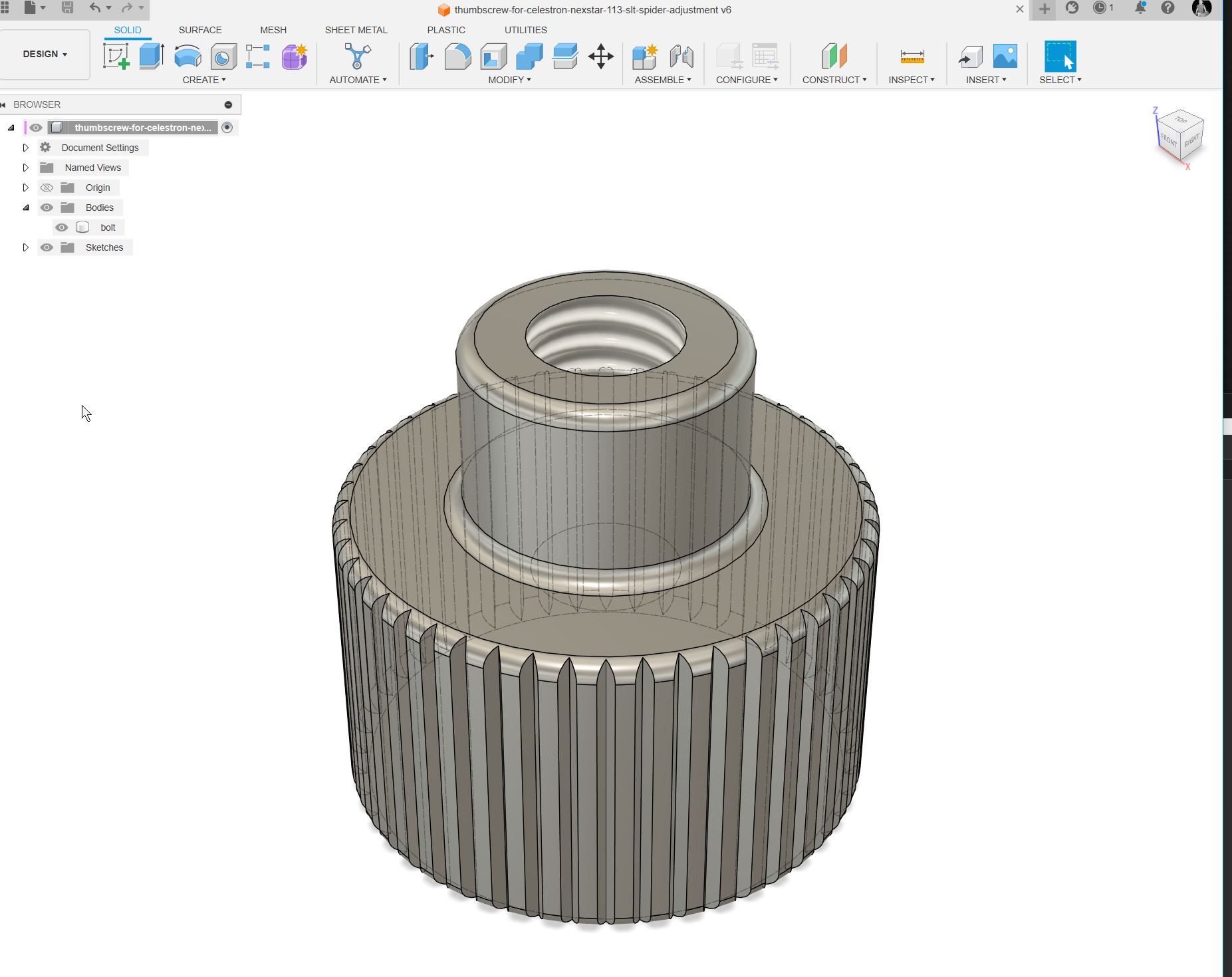Open the MODIFY menu
The width and height of the screenshot is (1232, 977).
point(509,80)
